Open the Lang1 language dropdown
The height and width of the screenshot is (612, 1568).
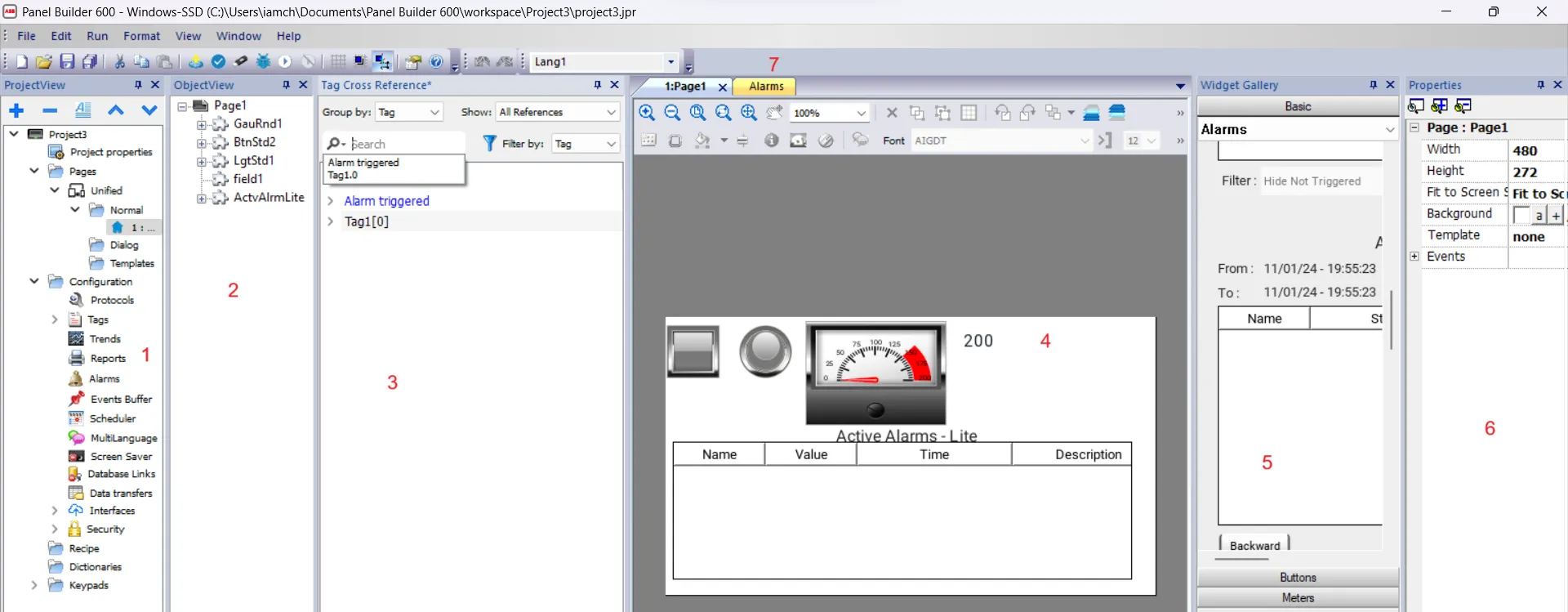pyautogui.click(x=670, y=62)
